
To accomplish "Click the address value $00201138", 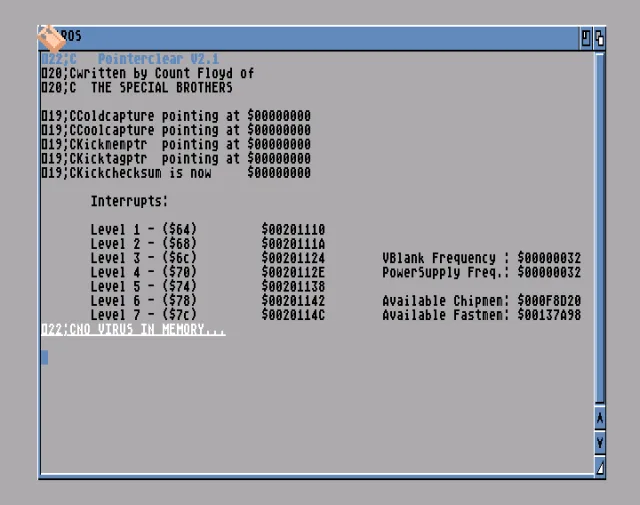I will coord(293,287).
